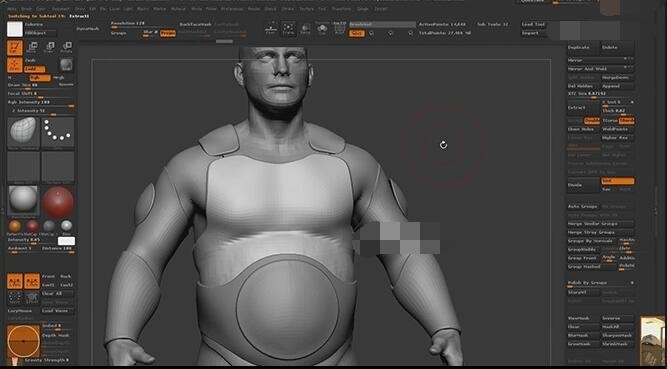
Task: Adjust the Draw Size slider
Action: coord(41,86)
